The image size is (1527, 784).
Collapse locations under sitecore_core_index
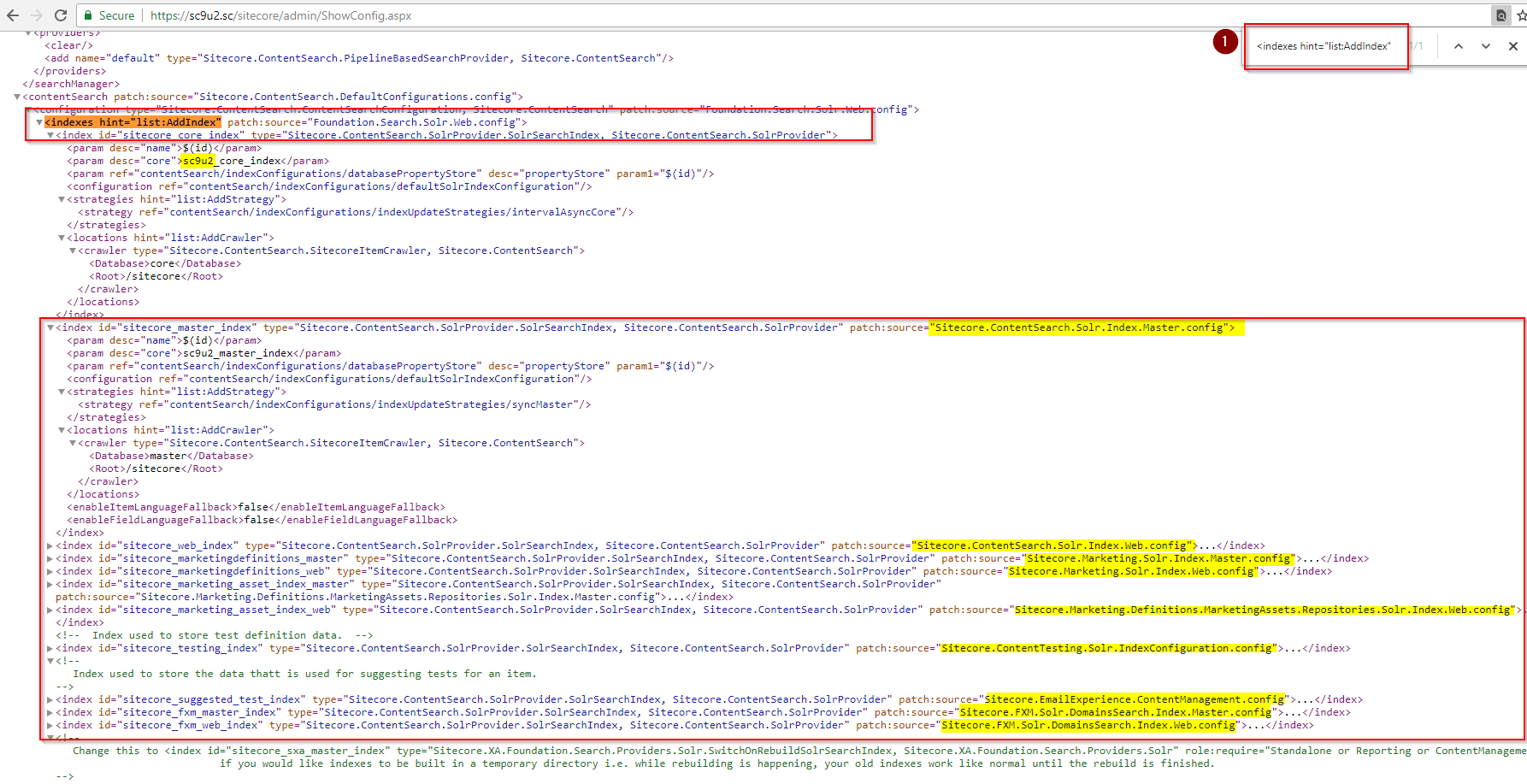point(62,238)
